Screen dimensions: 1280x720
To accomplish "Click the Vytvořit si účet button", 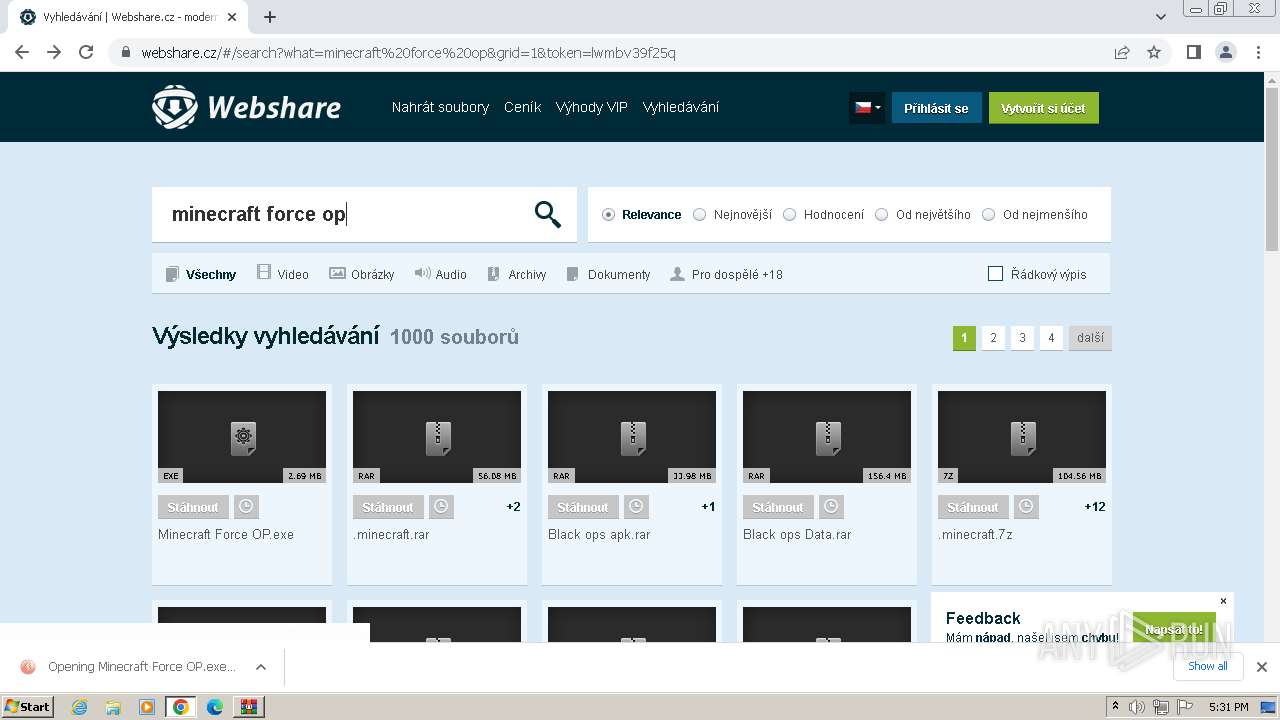I will pyautogui.click(x=1043, y=108).
